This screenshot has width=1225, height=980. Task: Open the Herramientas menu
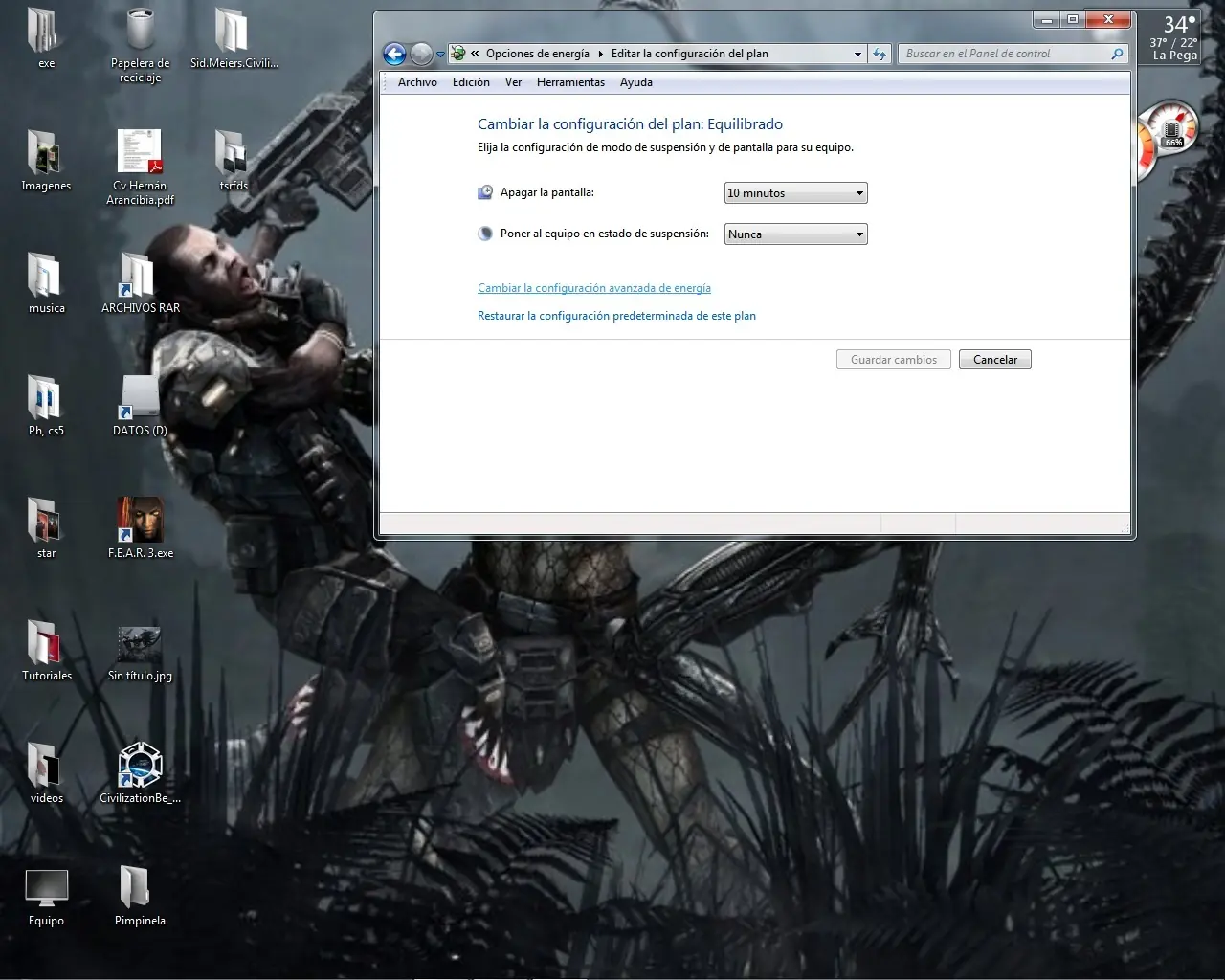(570, 82)
